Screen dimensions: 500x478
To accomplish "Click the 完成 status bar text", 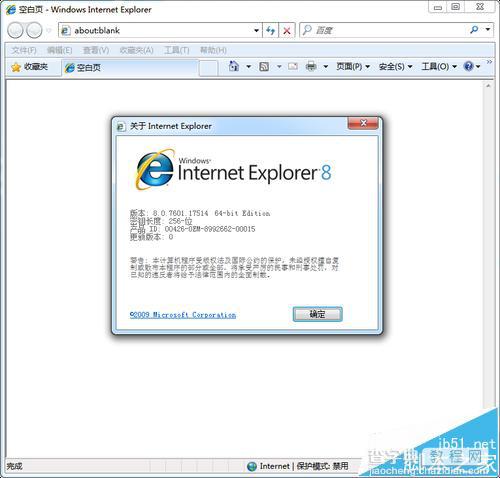I will [x=14, y=466].
